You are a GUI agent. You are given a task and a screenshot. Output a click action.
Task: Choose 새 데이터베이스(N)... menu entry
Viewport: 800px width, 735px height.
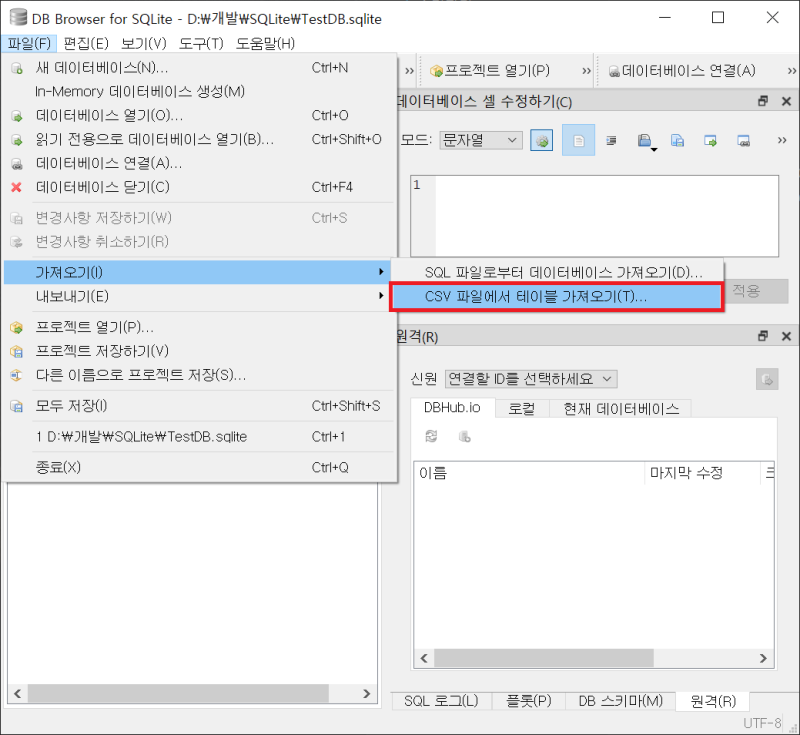[200, 67]
